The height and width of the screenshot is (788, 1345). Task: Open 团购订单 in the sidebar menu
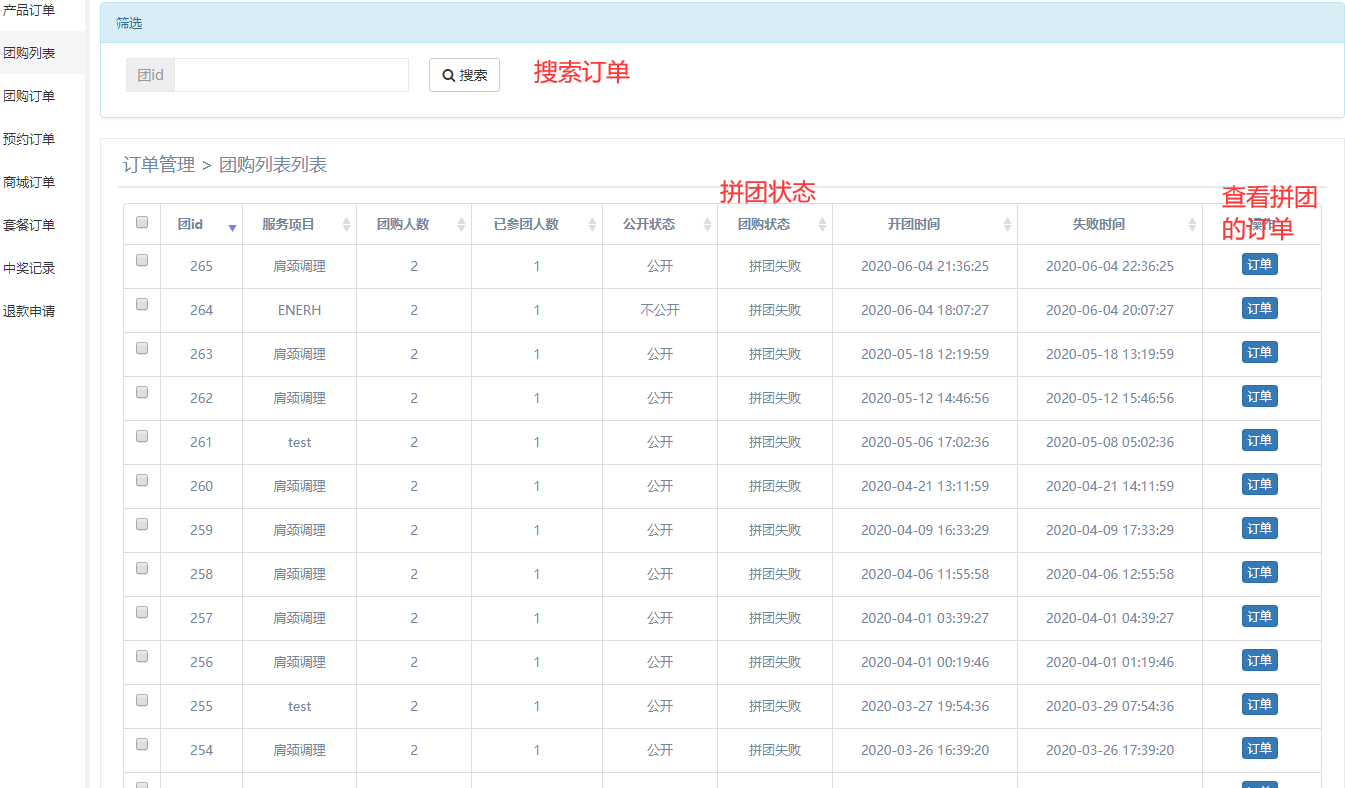click(29, 96)
